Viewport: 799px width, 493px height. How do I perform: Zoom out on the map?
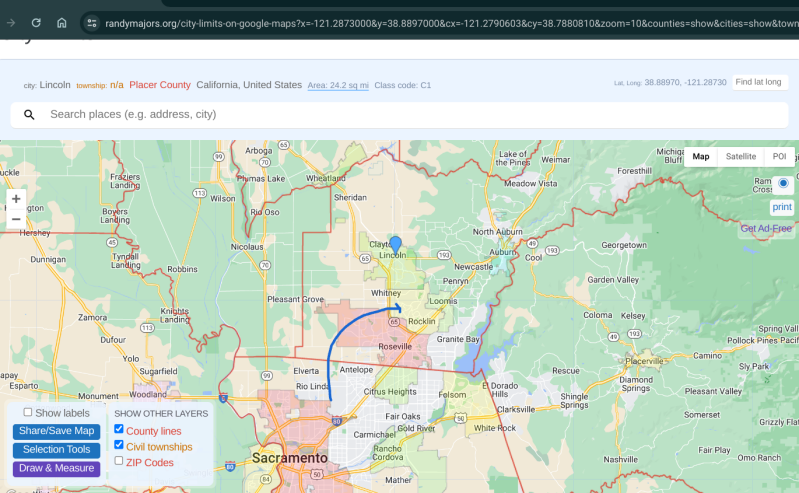(x=16, y=219)
